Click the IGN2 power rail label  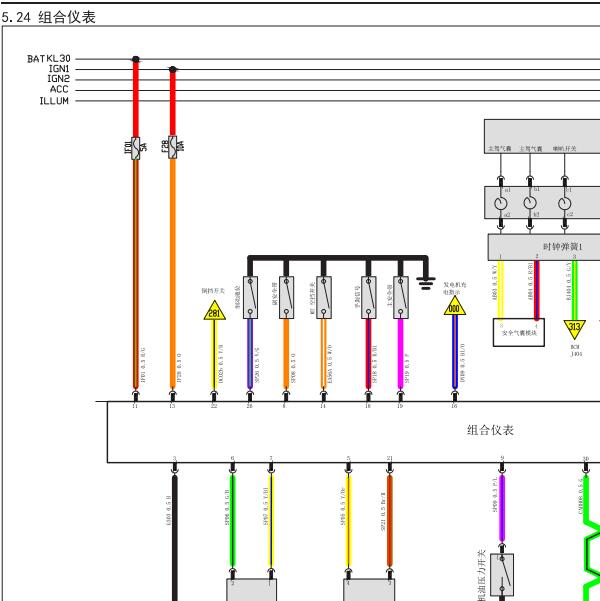click(x=59, y=79)
